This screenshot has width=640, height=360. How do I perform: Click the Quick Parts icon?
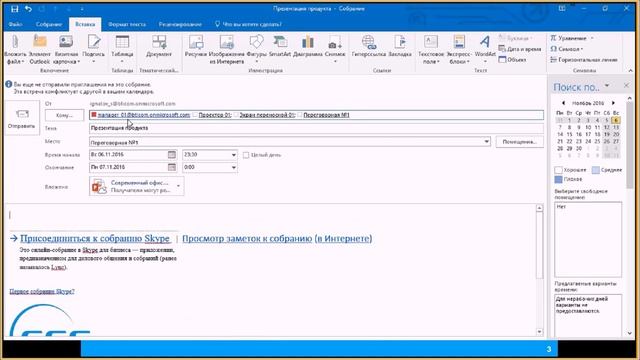click(x=459, y=42)
